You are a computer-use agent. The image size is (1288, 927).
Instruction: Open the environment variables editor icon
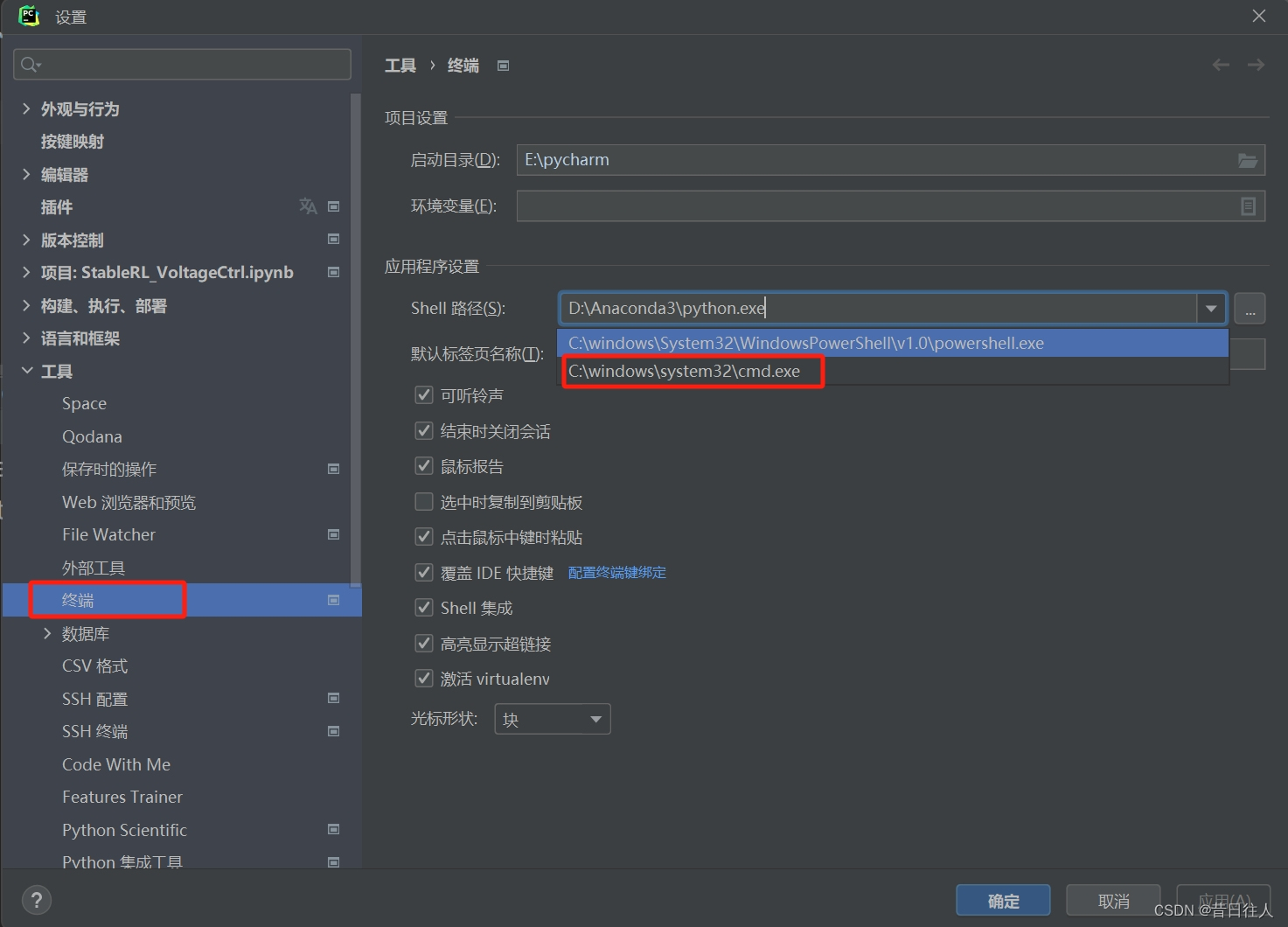point(1250,206)
